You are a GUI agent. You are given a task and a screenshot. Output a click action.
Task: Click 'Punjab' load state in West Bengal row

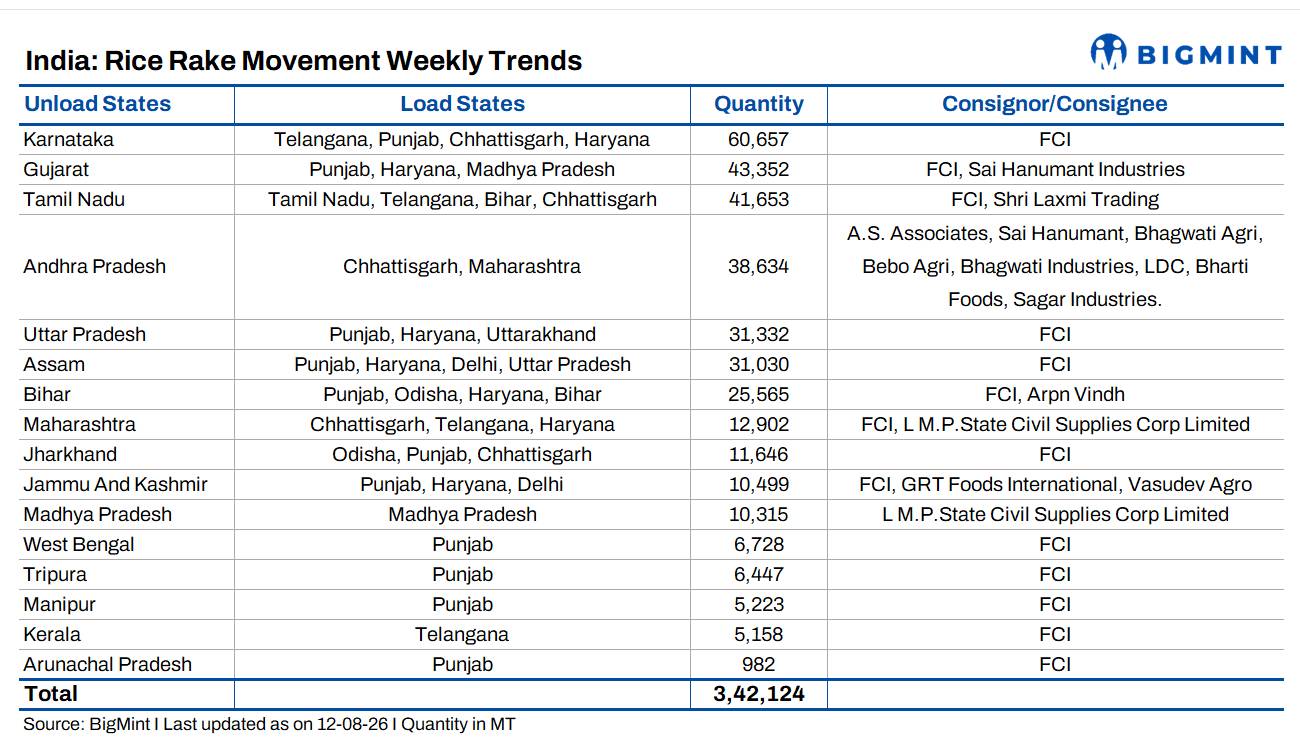click(462, 544)
